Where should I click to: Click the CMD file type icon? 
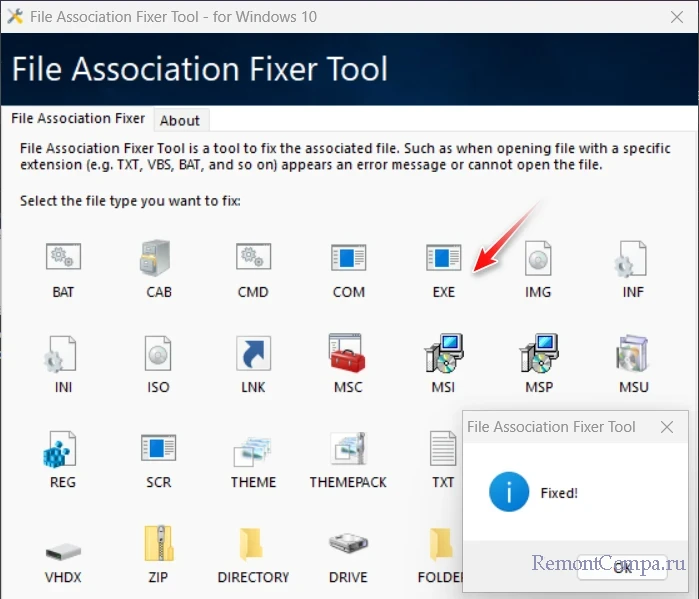tap(253, 257)
